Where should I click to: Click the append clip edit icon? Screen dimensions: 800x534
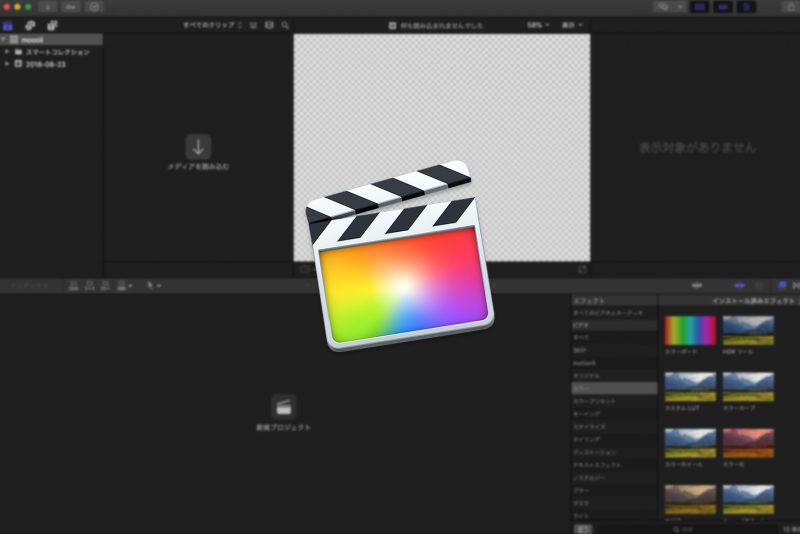(x=105, y=286)
